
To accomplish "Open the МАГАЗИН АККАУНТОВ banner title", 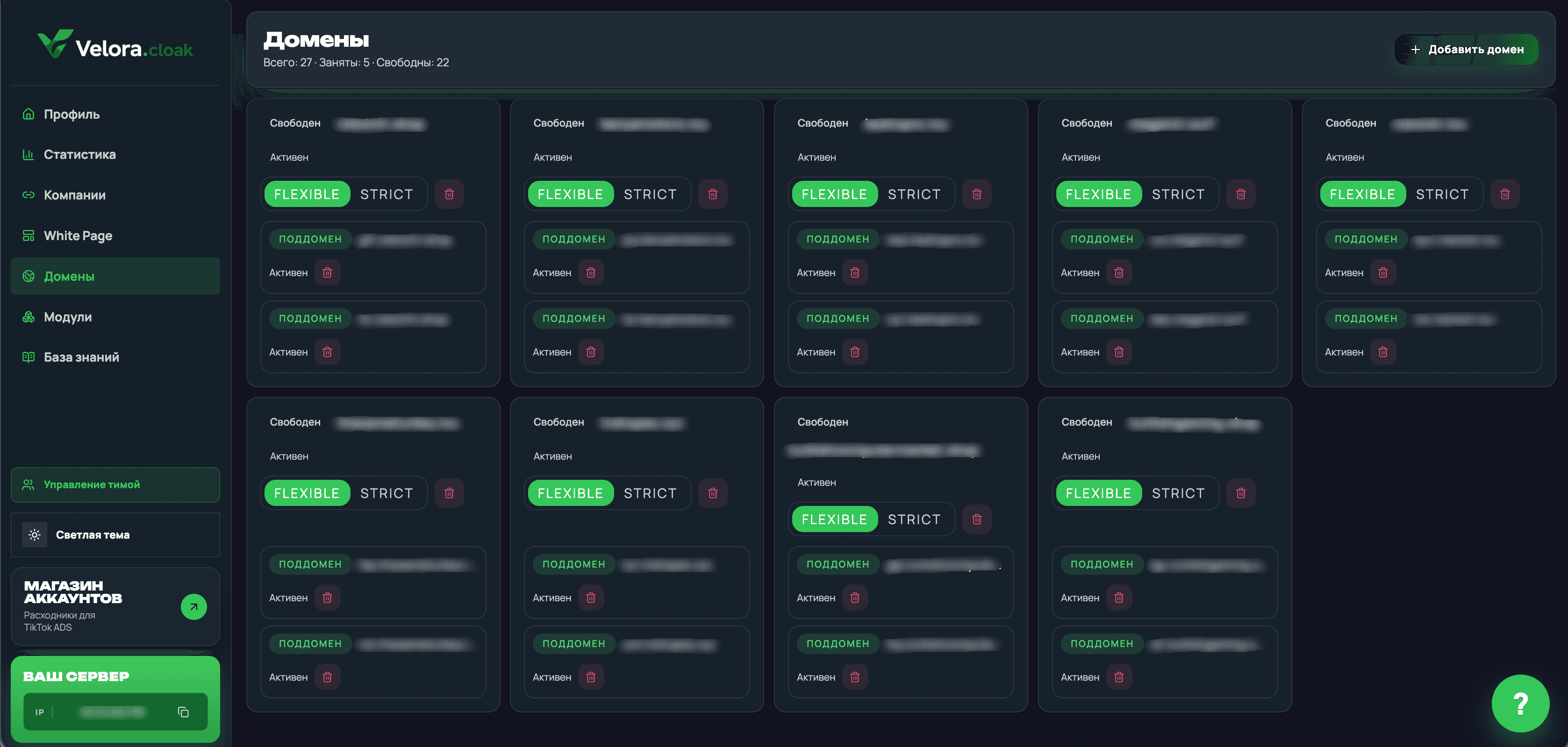I will click(73, 592).
